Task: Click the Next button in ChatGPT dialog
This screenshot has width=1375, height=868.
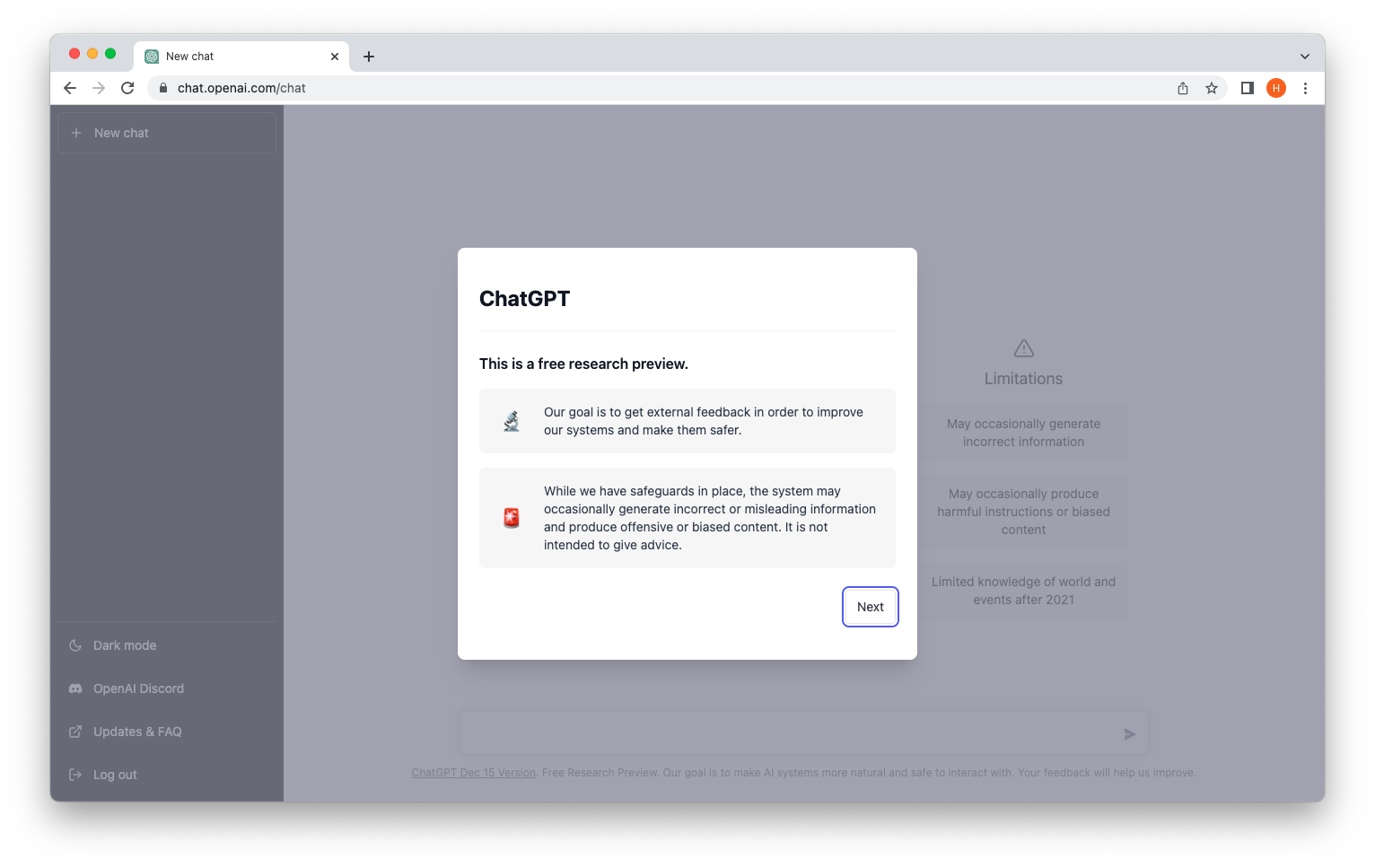Action: tap(870, 607)
